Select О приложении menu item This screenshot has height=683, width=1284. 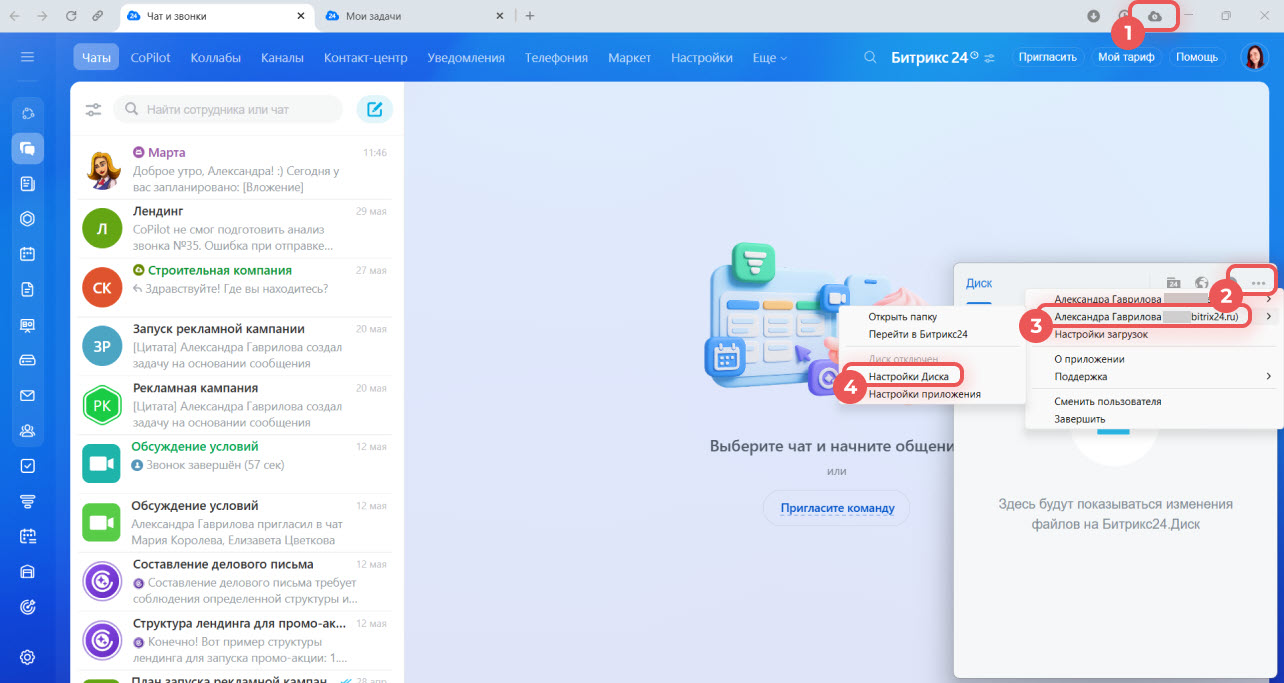pyautogui.click(x=1090, y=359)
